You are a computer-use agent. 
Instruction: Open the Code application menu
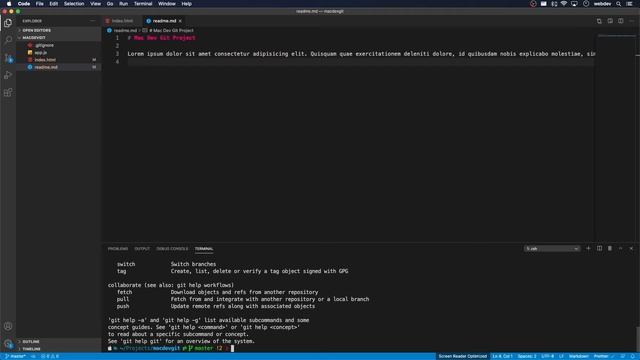[x=24, y=4]
